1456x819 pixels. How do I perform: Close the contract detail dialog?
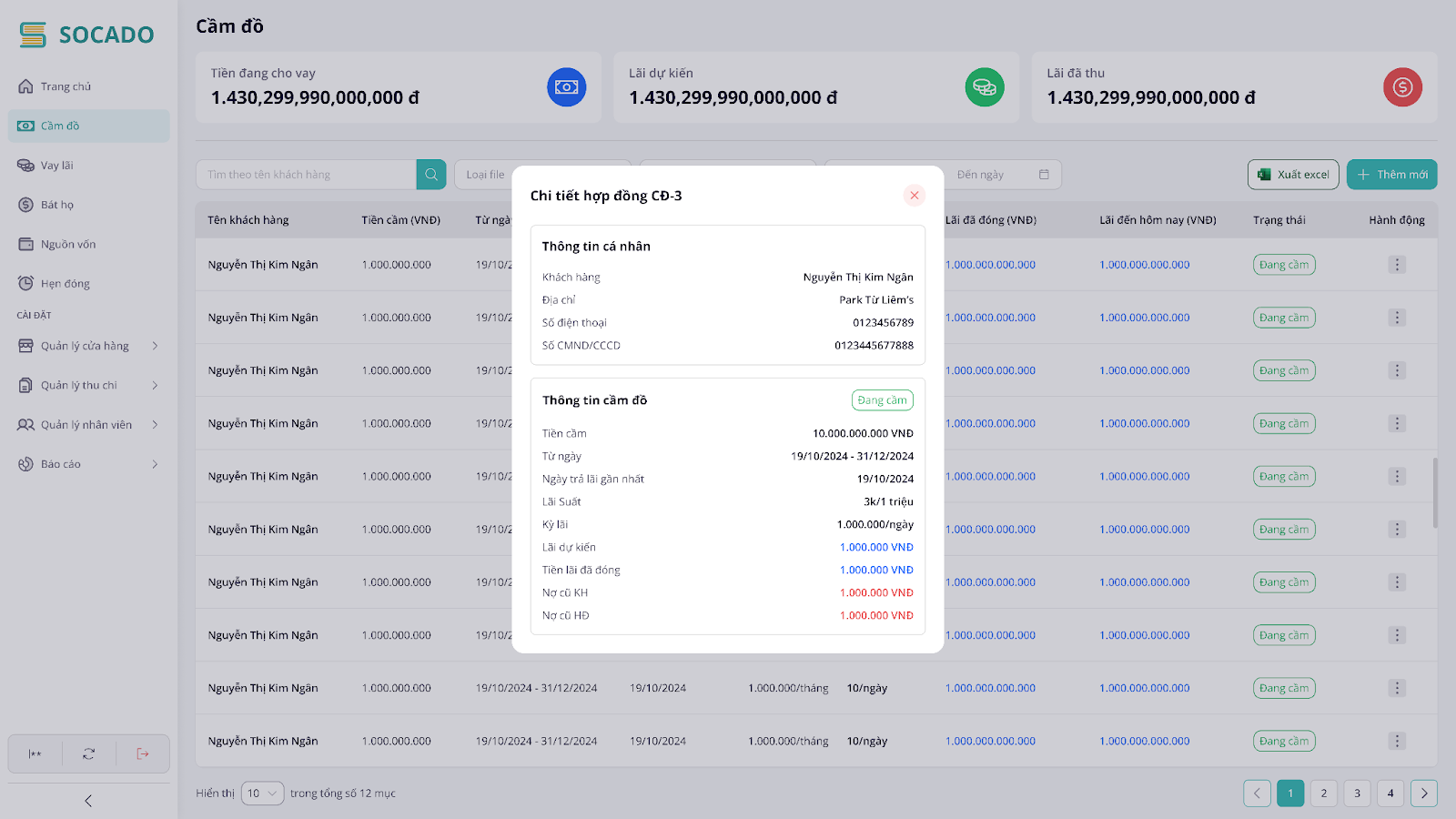pos(915,196)
